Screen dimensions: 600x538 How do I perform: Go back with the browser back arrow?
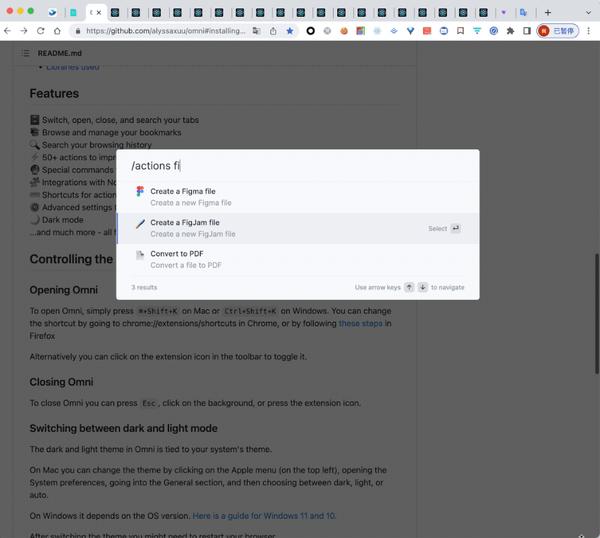coord(7,31)
